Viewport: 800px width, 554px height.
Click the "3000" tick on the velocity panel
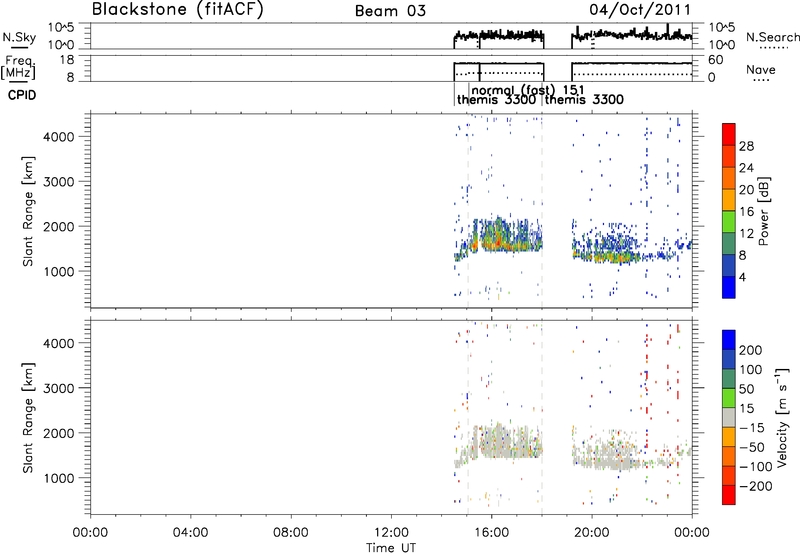click(59, 388)
